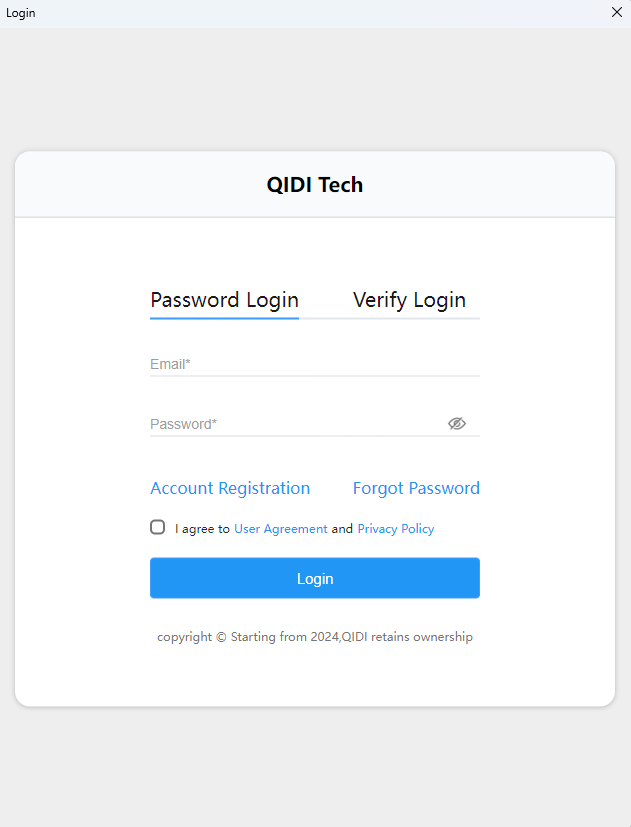Click the Login title bar label

(x=20, y=12)
